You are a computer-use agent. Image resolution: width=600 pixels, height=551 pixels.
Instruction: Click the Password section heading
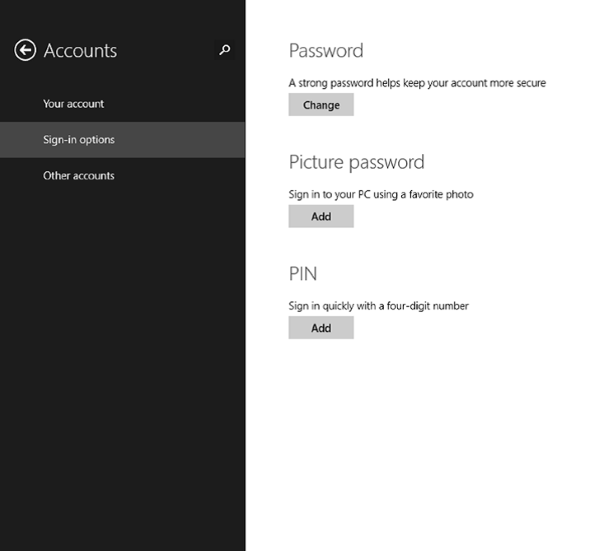coord(326,51)
